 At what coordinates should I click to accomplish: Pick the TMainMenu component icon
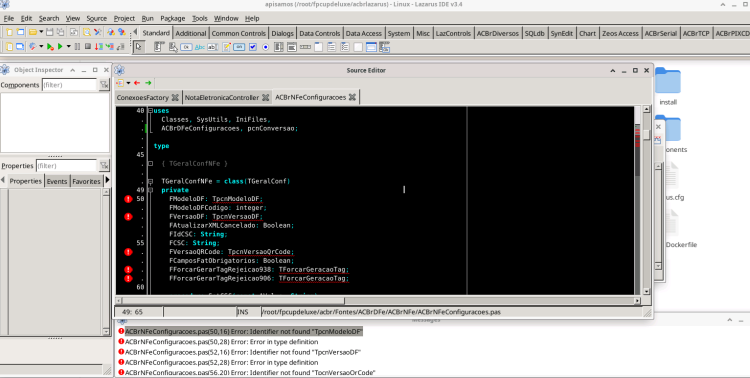point(159,47)
